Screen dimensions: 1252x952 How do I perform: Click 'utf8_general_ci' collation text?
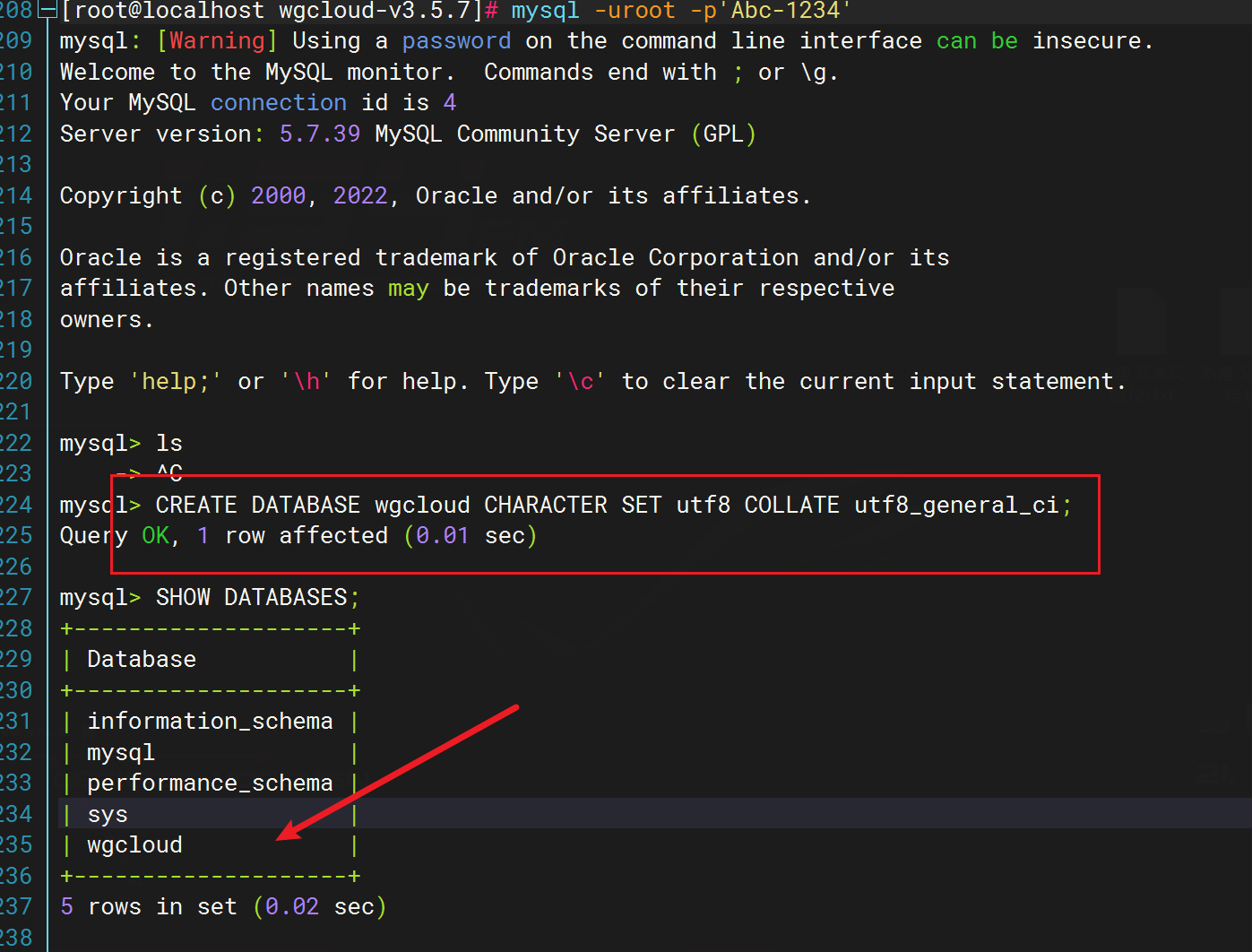tap(956, 506)
